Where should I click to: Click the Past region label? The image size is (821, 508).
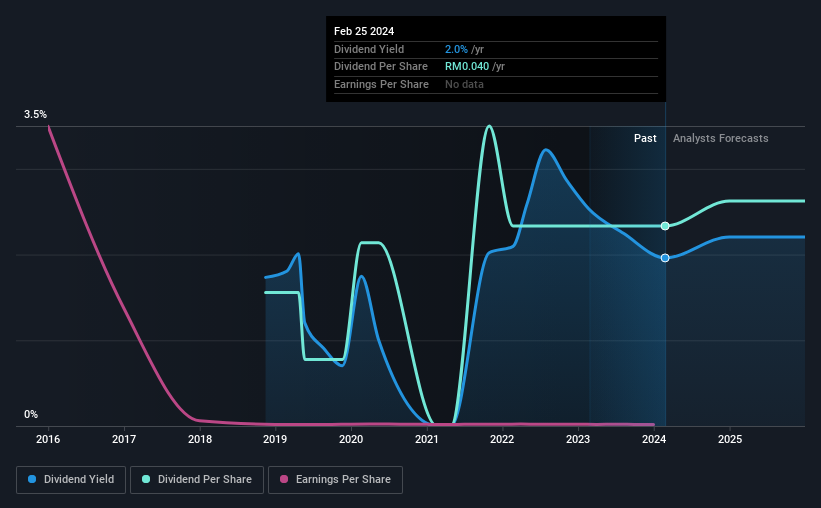pyautogui.click(x=645, y=138)
